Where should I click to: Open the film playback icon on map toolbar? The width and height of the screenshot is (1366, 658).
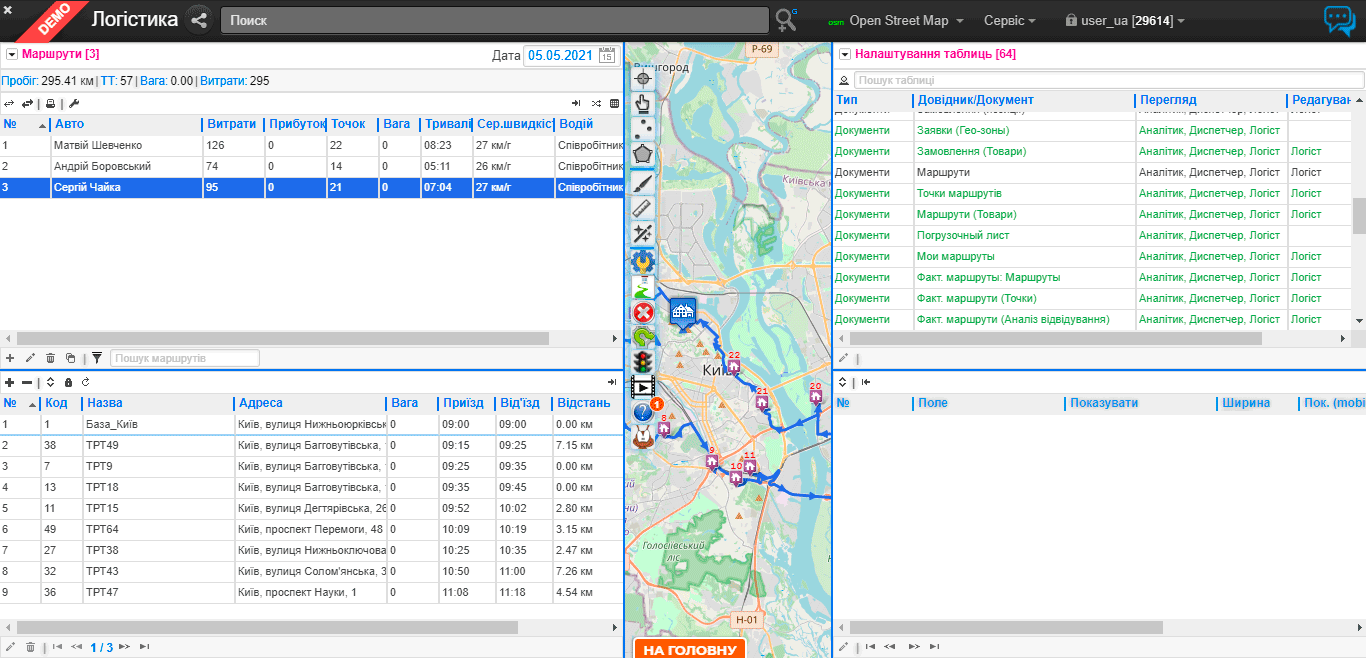point(642,387)
